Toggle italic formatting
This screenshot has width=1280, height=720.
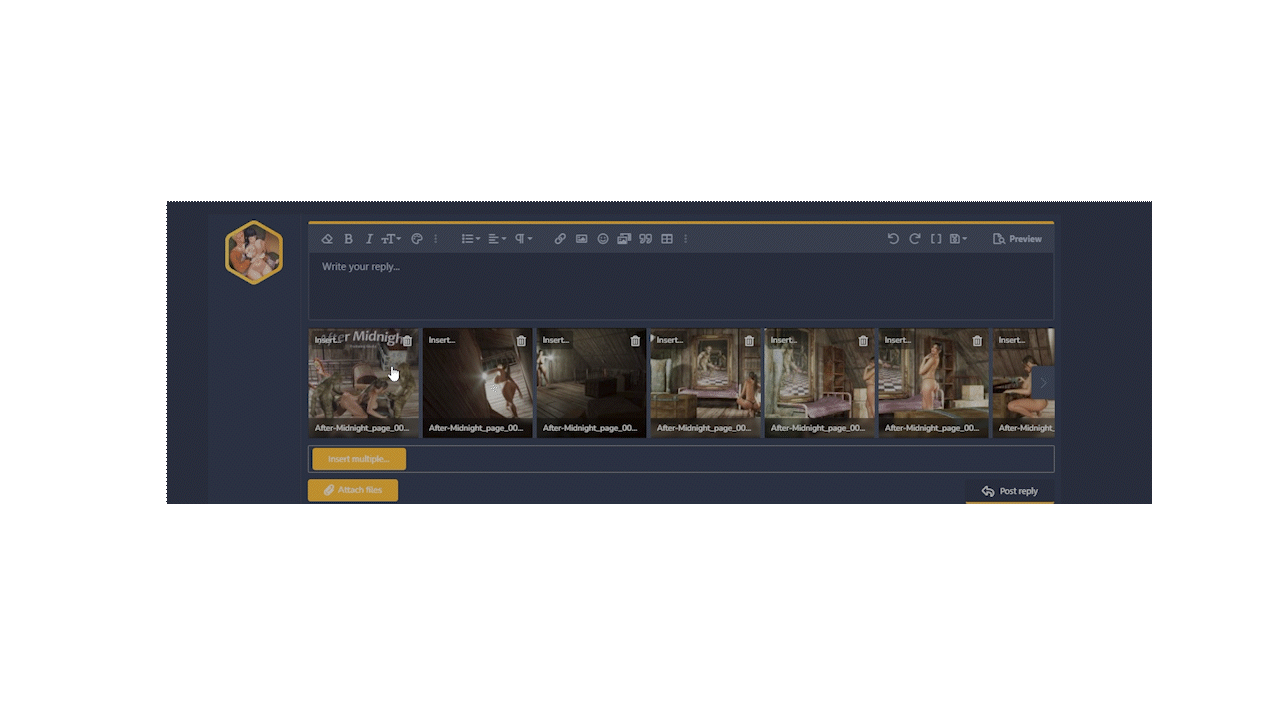(x=369, y=239)
